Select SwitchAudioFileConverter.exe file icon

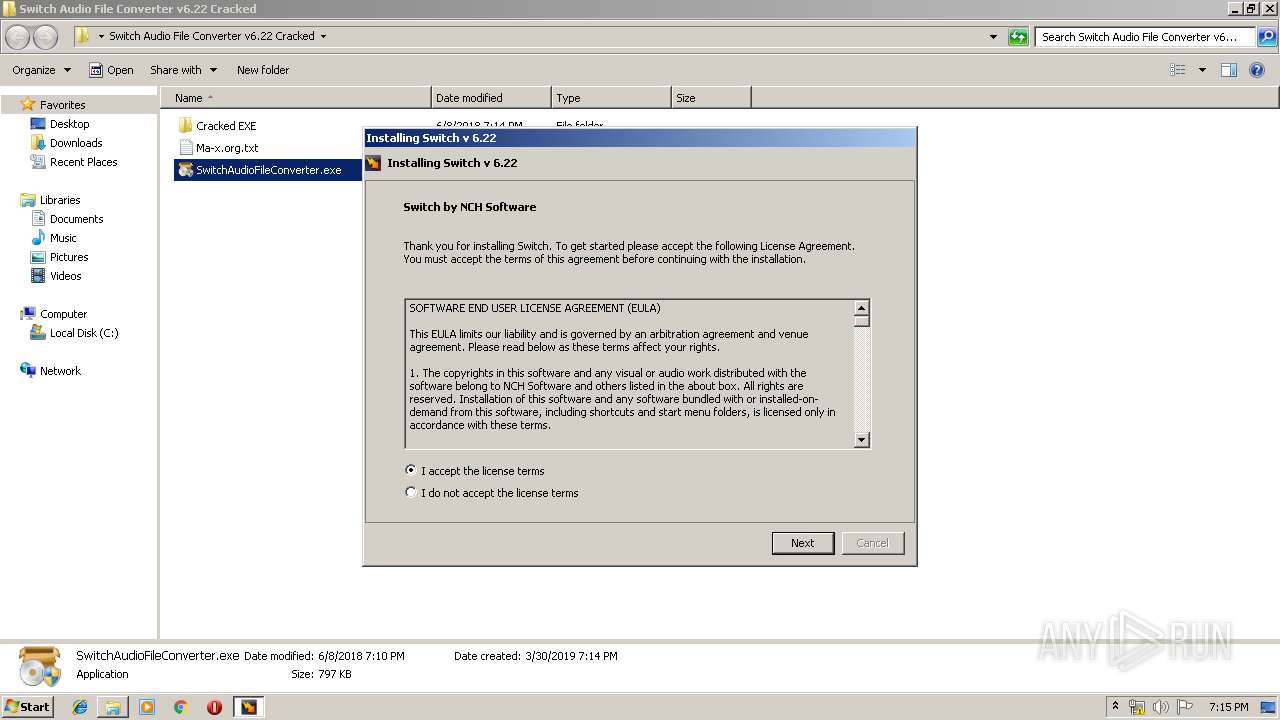point(185,169)
